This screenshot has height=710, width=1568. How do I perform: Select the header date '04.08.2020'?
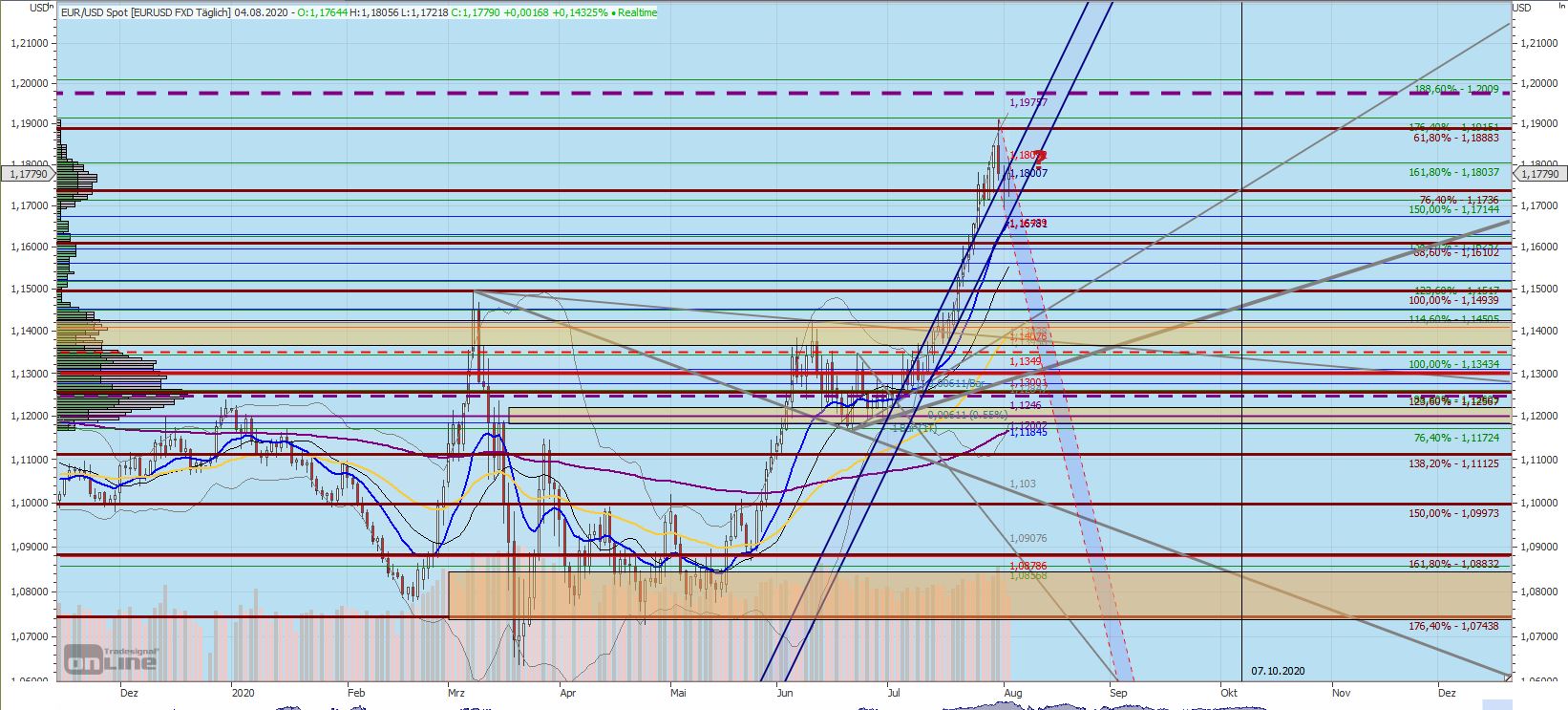click(263, 12)
